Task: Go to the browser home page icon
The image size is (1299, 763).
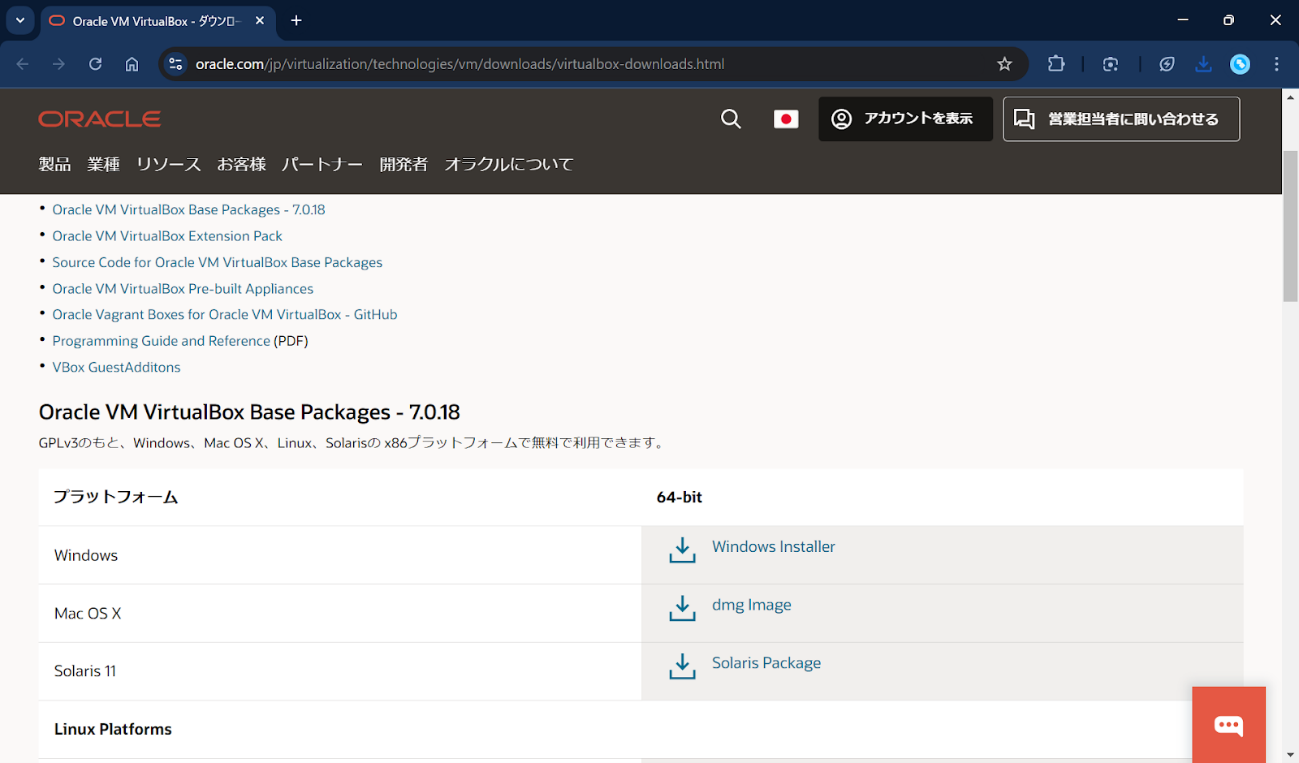Action: (132, 64)
